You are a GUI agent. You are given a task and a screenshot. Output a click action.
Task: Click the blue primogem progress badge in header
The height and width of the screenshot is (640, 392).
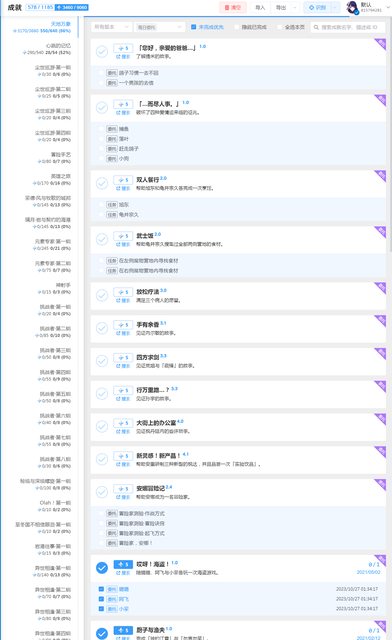coord(72,7)
